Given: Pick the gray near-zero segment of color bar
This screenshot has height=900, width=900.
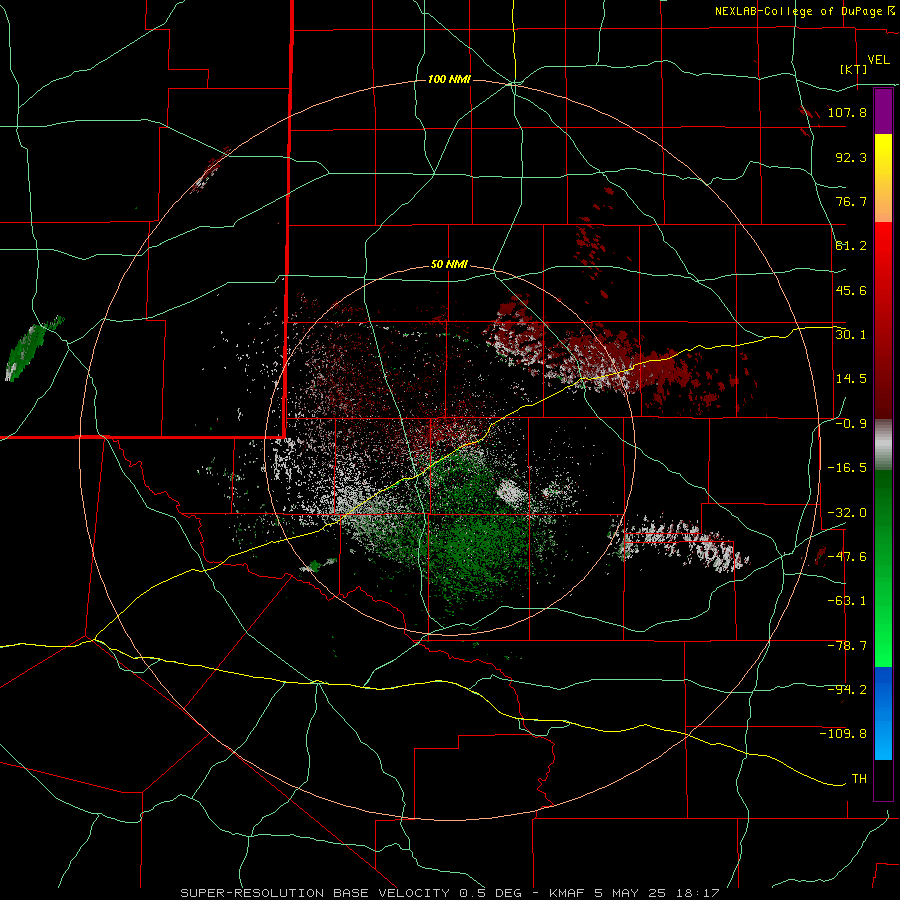Looking at the screenshot, I should click(x=883, y=445).
